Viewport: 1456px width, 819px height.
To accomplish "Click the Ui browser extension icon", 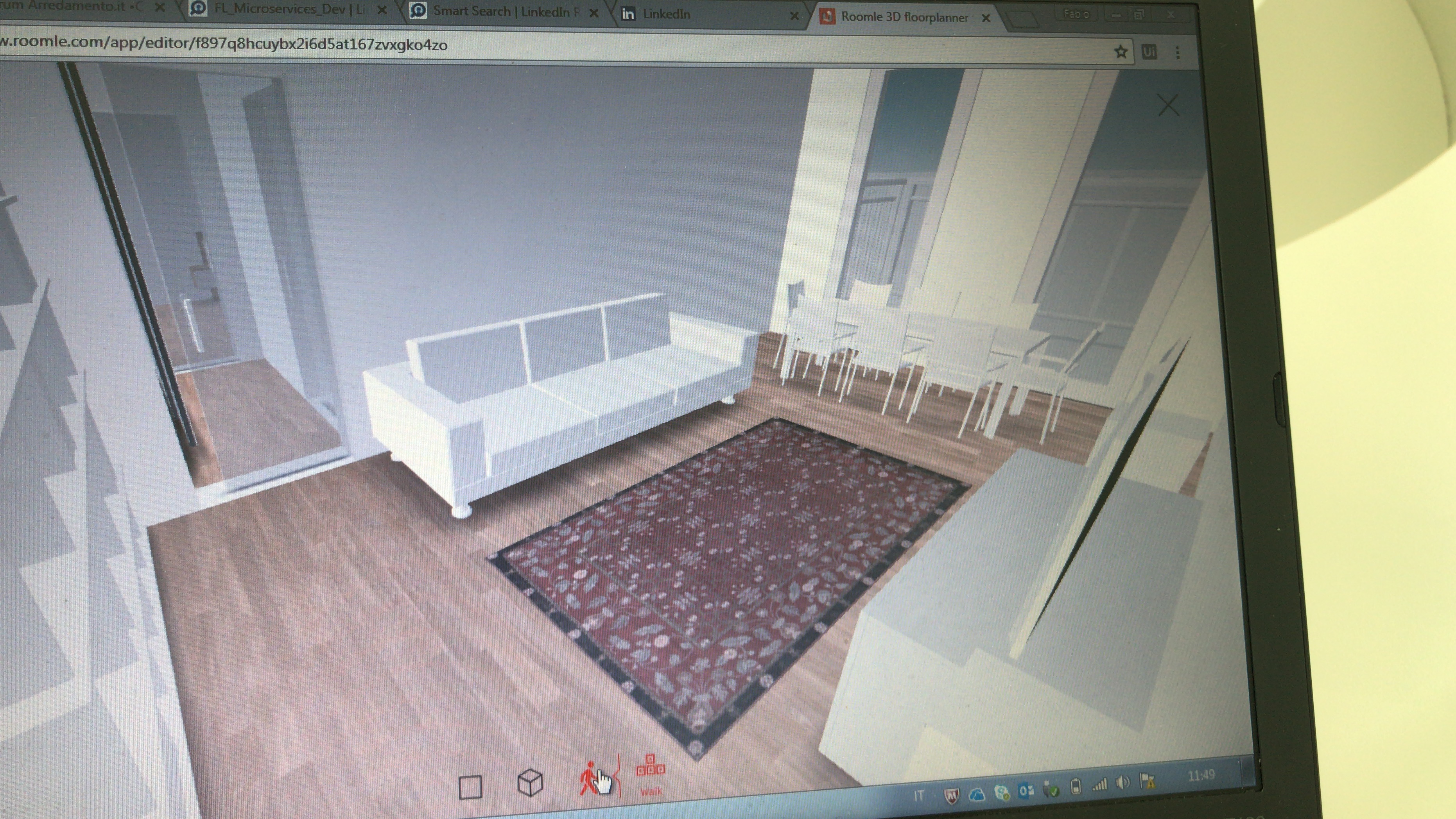I will point(1149,52).
